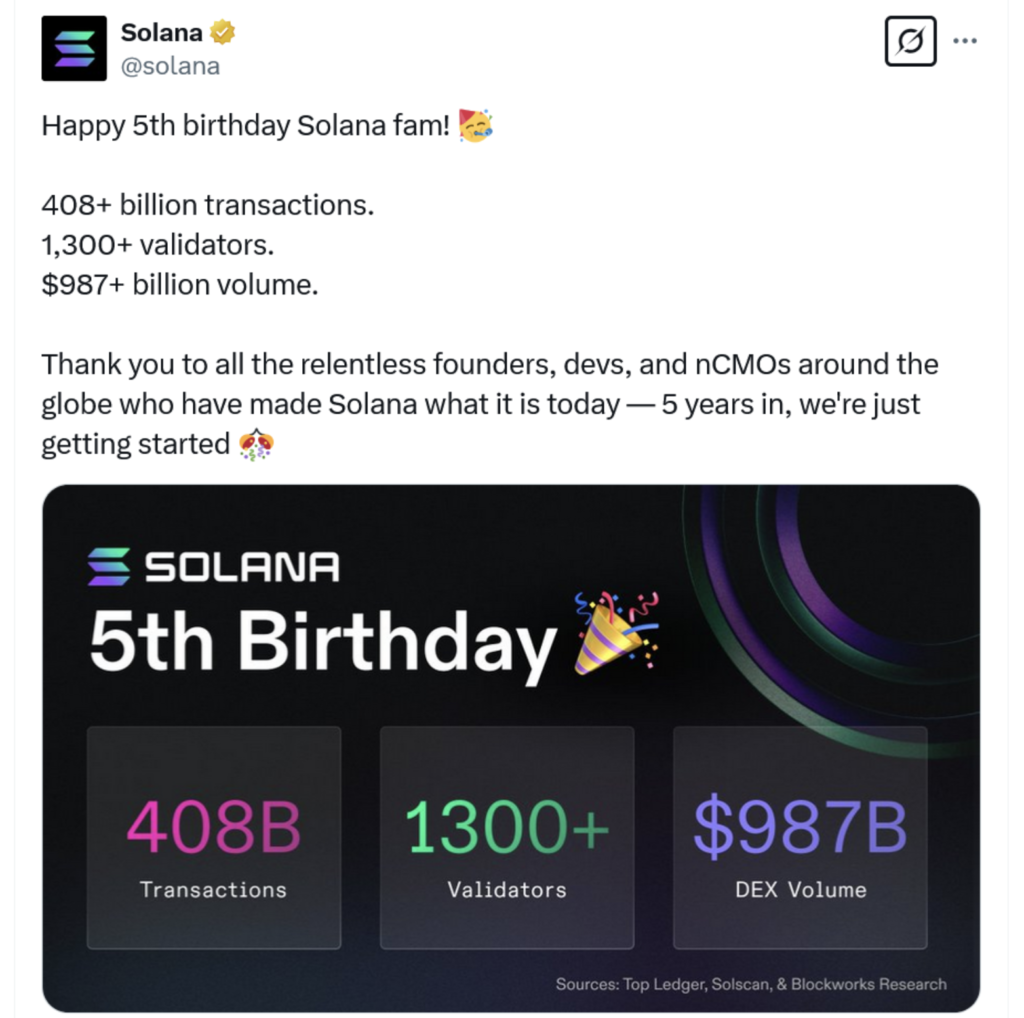The height and width of the screenshot is (1018, 1024).
Task: Click the 'DEX Volume' card label
Action: tap(800, 889)
